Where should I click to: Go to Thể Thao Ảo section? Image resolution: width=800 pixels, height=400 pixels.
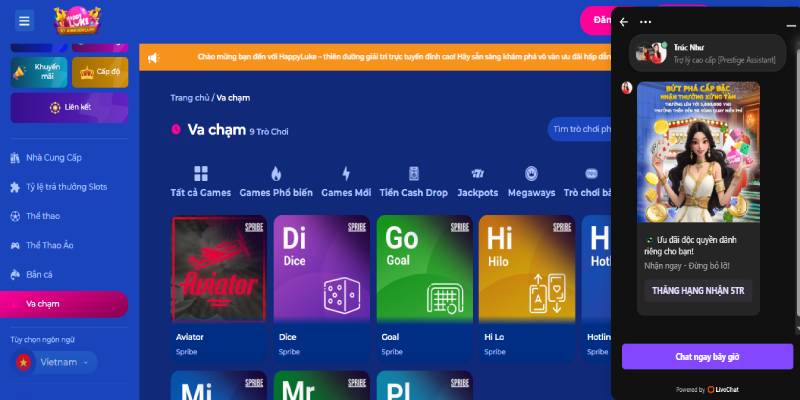coord(49,245)
